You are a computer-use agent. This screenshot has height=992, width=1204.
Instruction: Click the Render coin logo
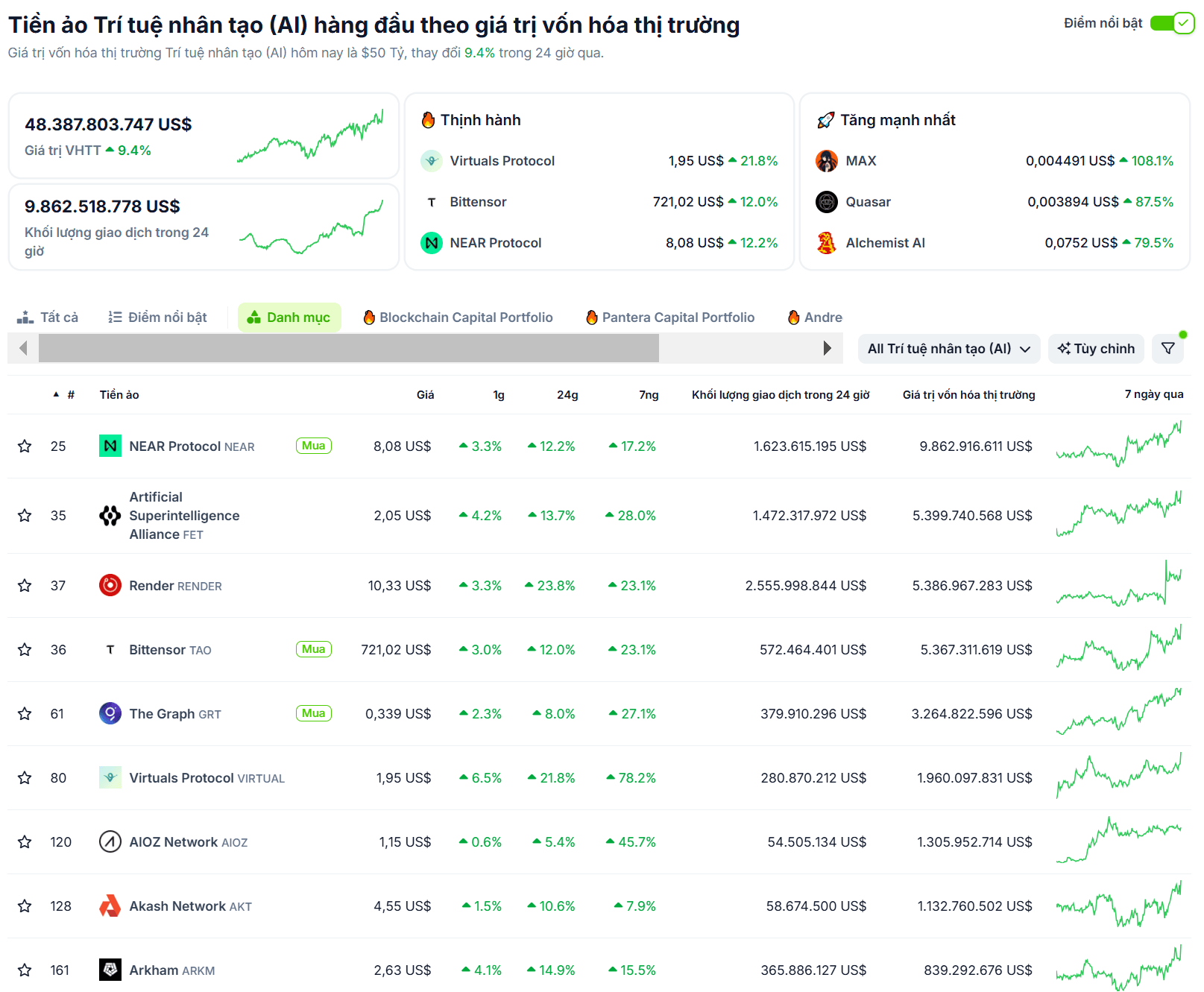(110, 585)
